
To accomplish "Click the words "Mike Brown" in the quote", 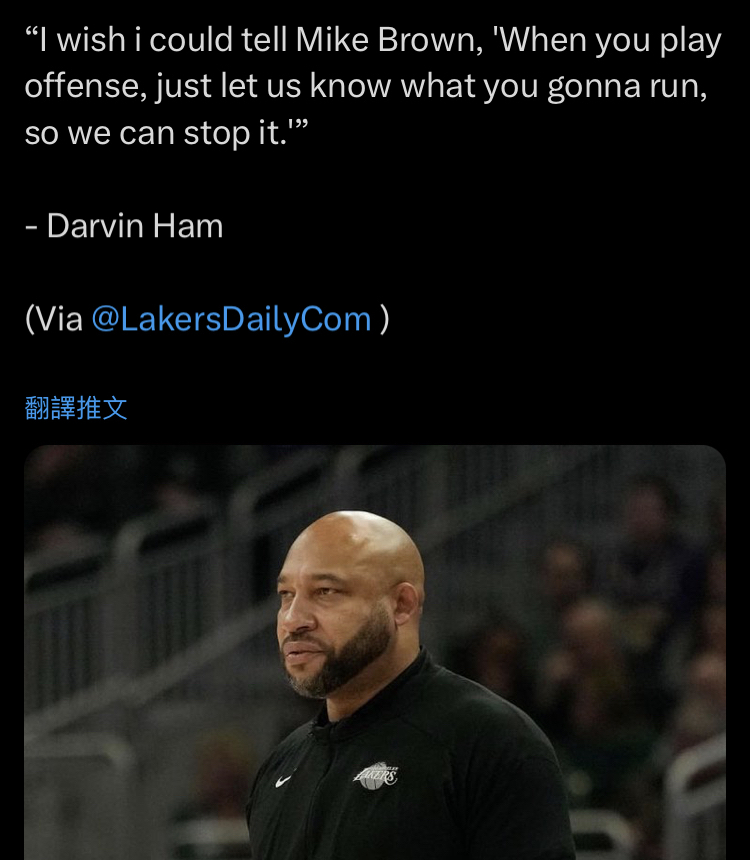I will [x=389, y=40].
